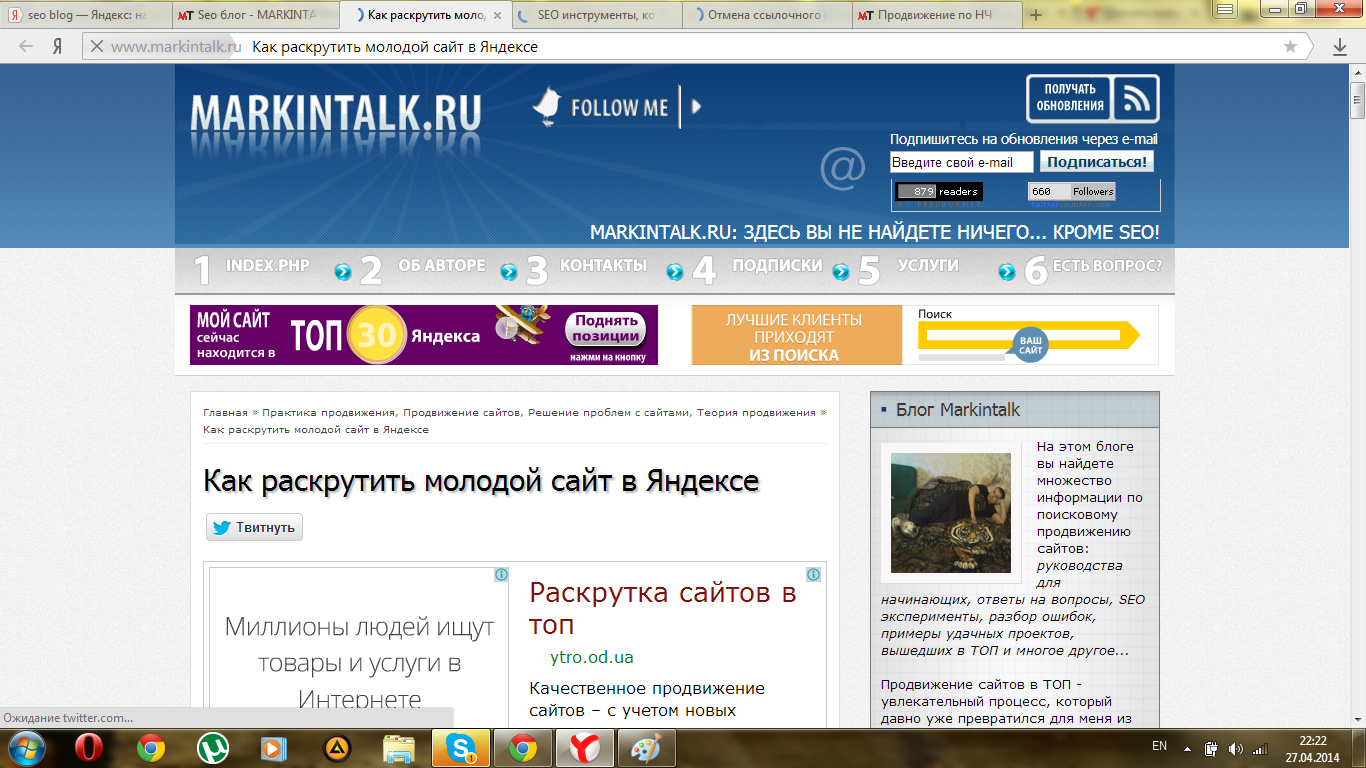This screenshot has width=1366, height=768.
Task: Click 'Продвижение сайтов' breadcrumb link
Action: point(462,412)
